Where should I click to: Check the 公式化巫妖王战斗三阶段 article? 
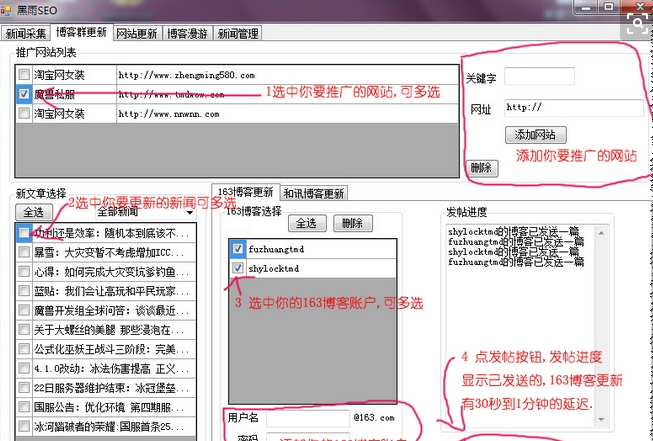tap(24, 349)
